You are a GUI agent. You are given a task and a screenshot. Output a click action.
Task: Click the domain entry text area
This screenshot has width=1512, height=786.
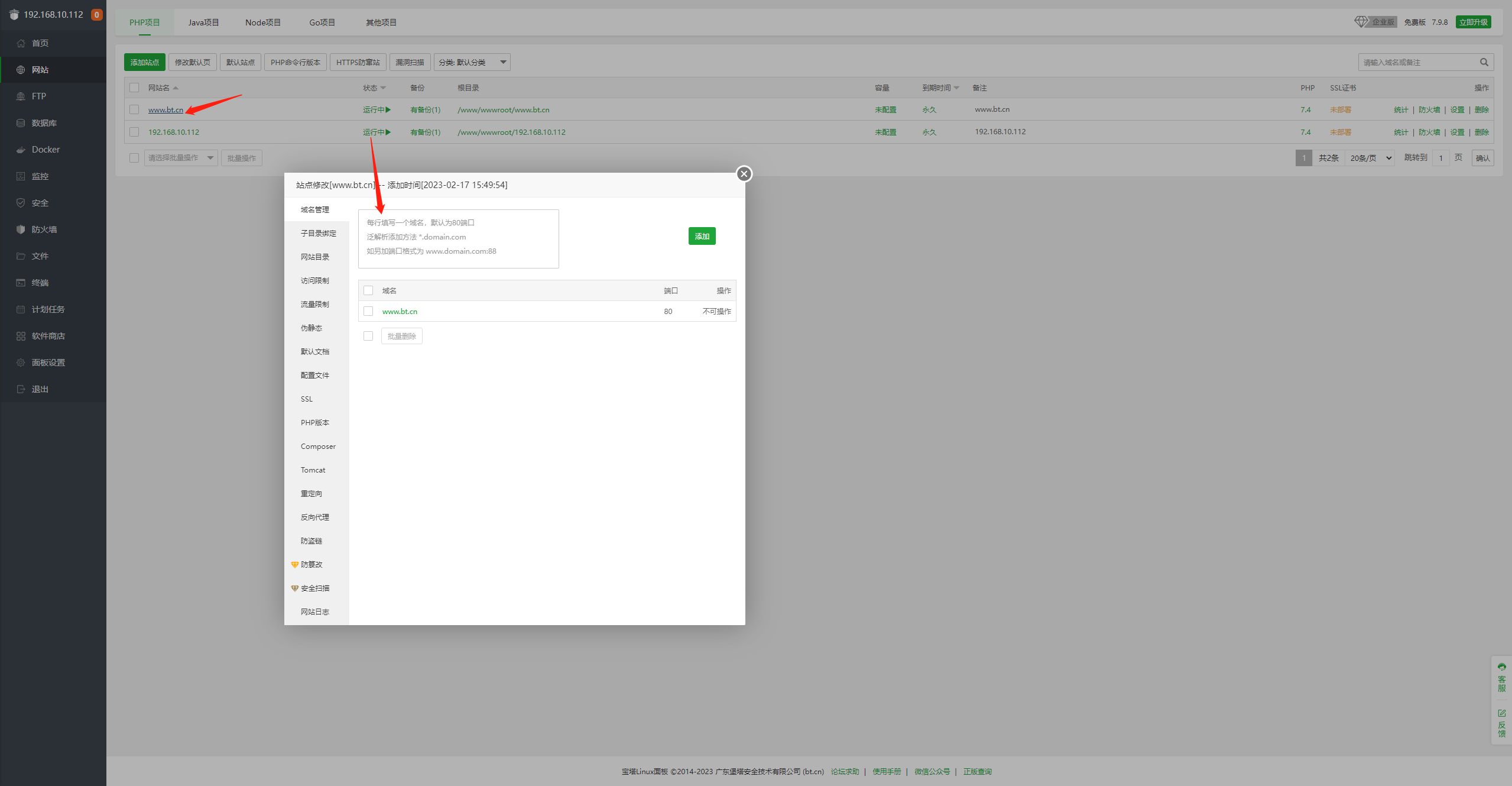click(x=458, y=239)
